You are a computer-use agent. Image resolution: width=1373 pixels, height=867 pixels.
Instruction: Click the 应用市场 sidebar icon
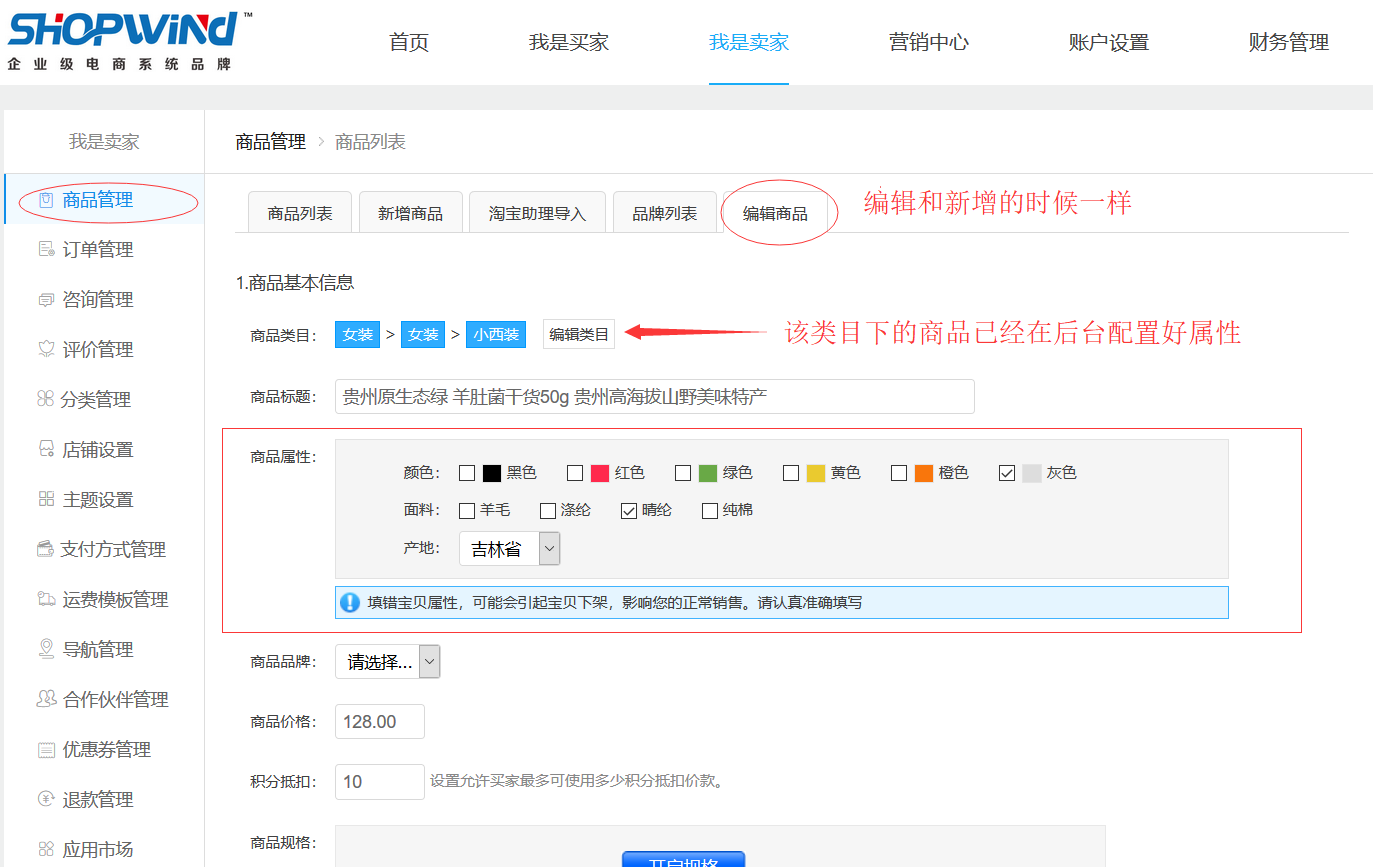pos(46,849)
